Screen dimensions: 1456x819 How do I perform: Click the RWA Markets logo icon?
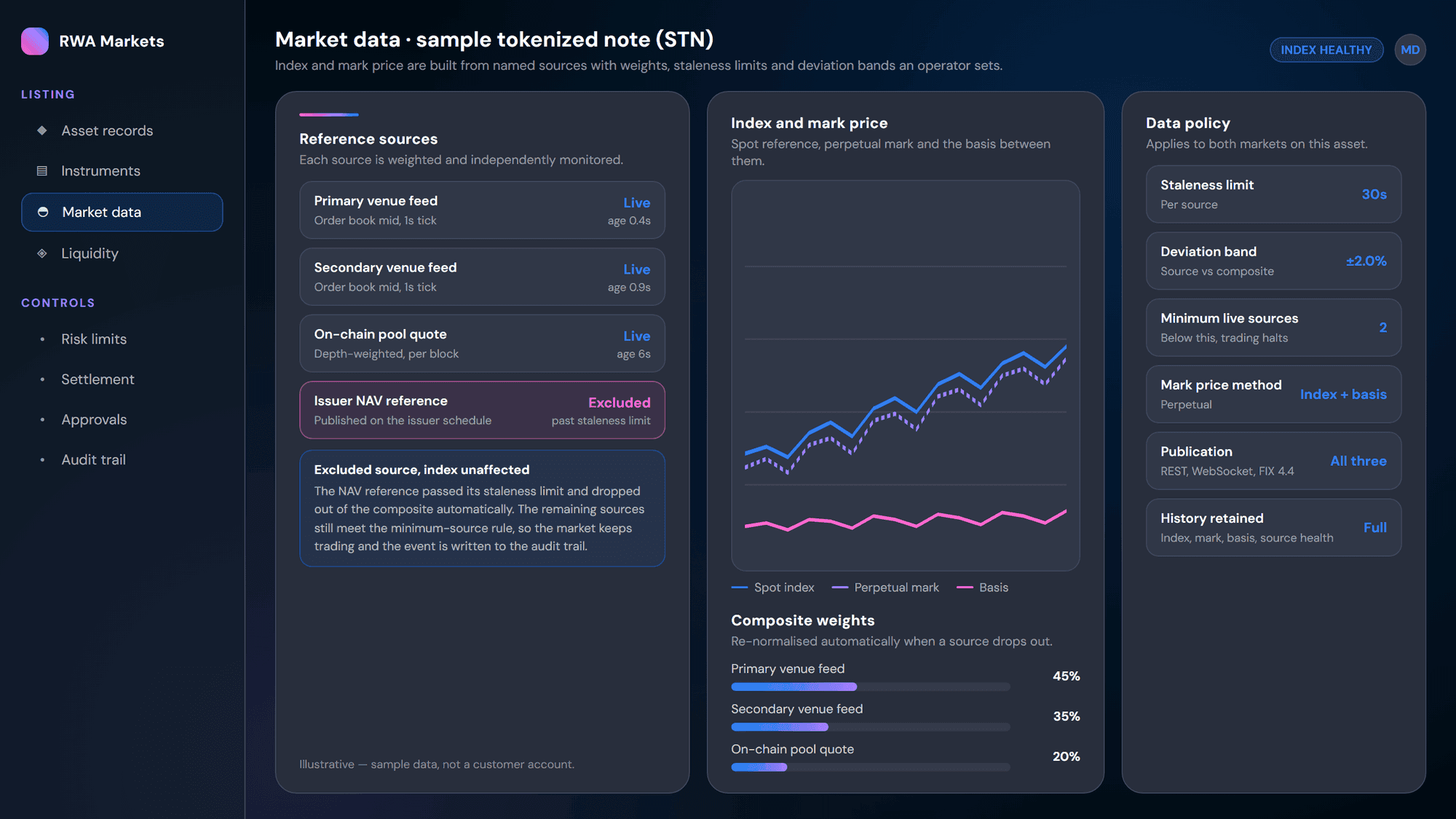tap(35, 41)
